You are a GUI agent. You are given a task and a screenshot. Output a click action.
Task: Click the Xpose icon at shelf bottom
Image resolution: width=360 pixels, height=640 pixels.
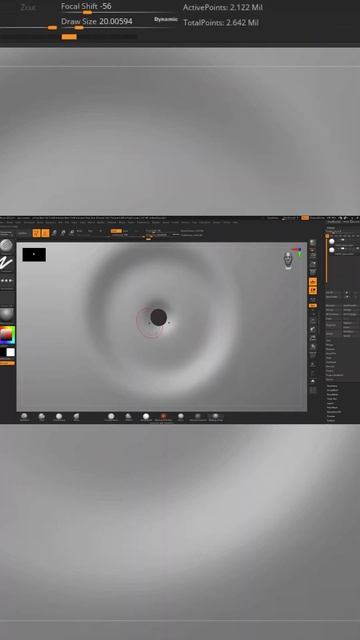pyautogui.click(x=313, y=390)
